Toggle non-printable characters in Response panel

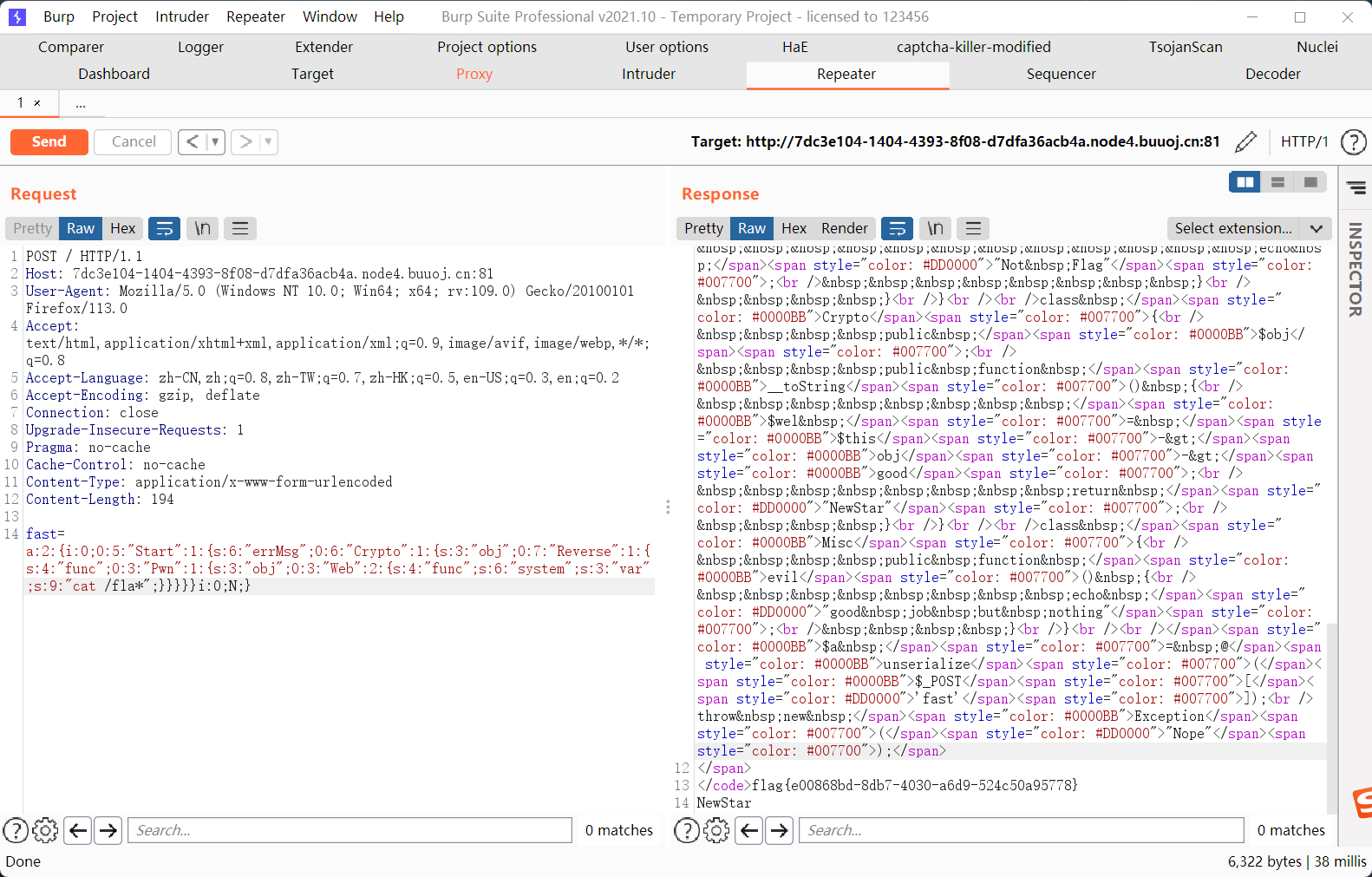935,228
